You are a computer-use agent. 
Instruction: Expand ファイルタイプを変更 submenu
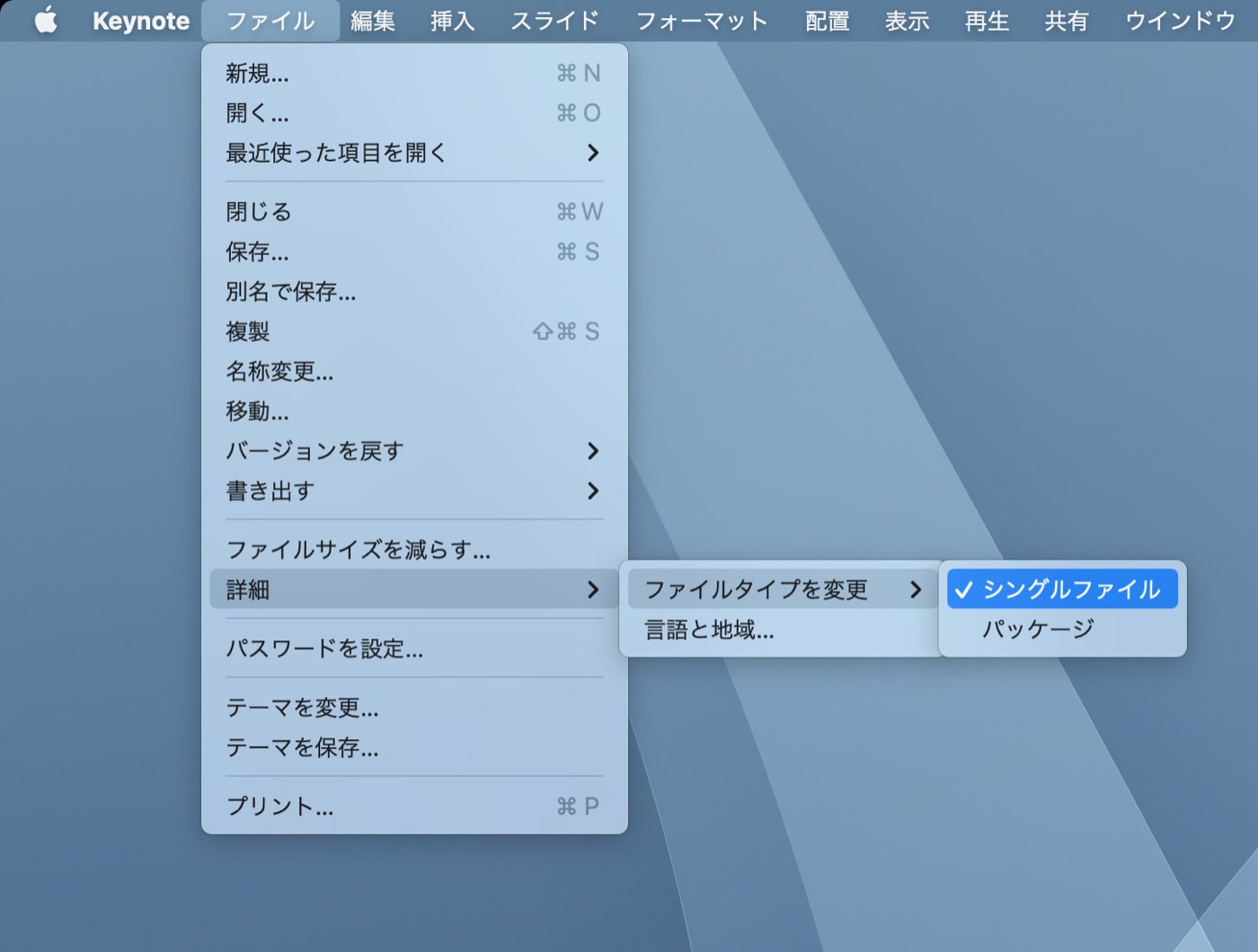784,589
